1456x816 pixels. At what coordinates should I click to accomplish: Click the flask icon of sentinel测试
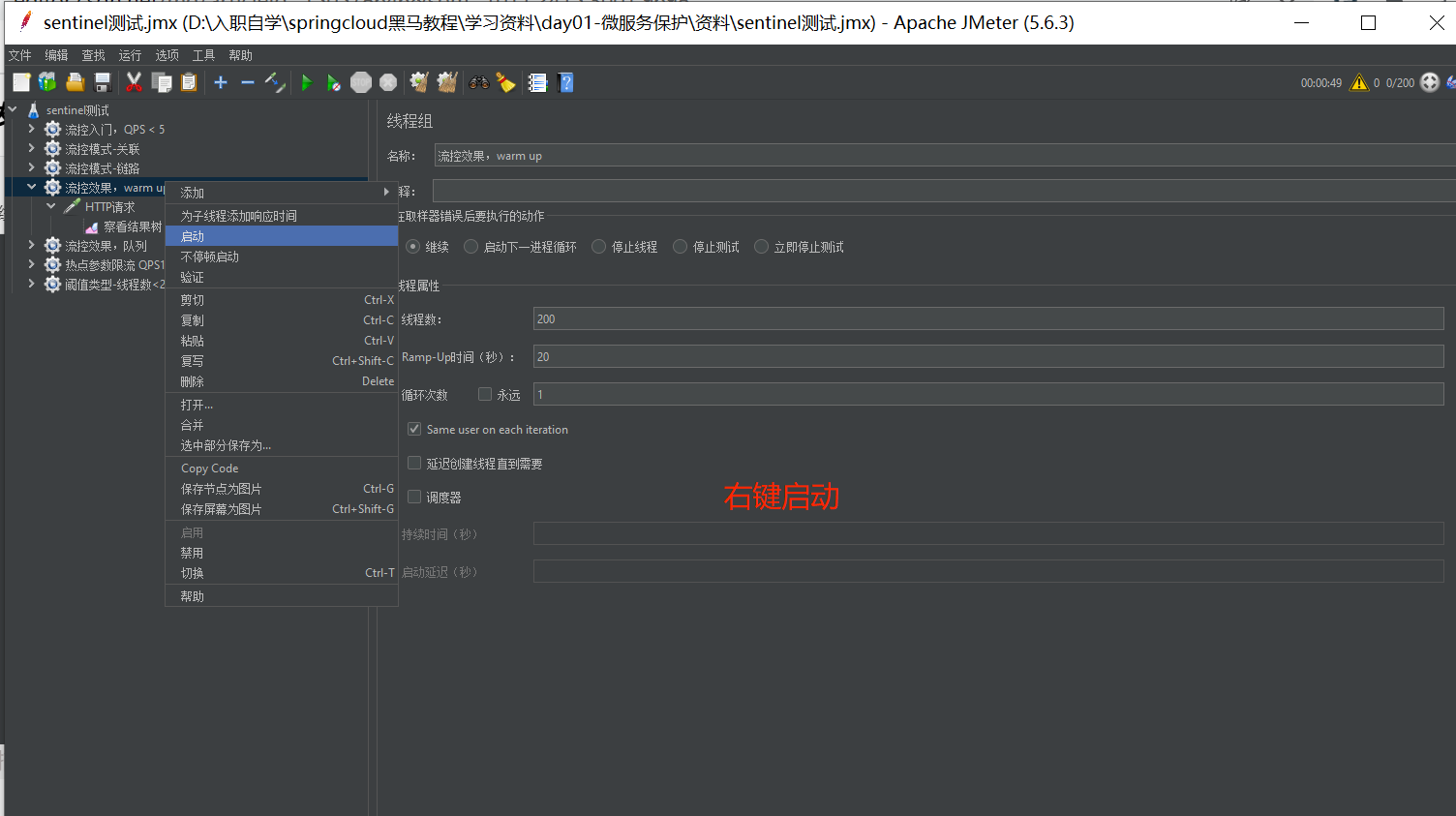point(34,110)
